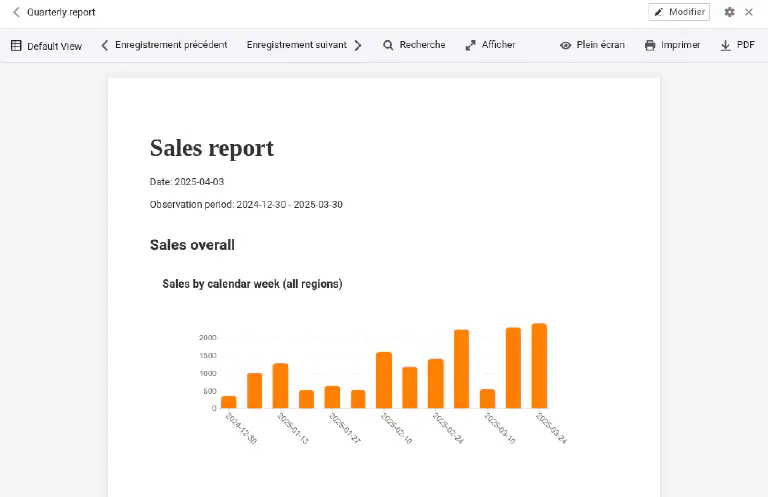Click the Quarterly report title
Image resolution: width=768 pixels, height=497 pixels.
click(61, 12)
